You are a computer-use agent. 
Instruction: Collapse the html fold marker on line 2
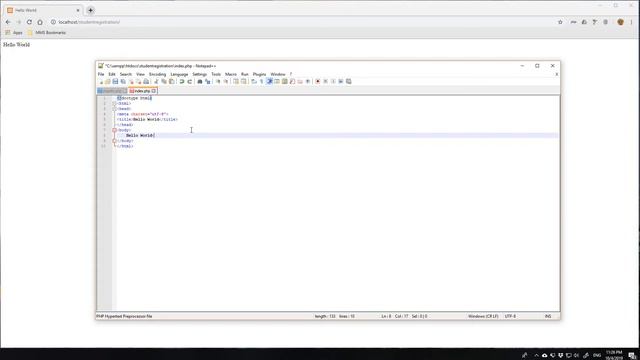[x=114, y=104]
